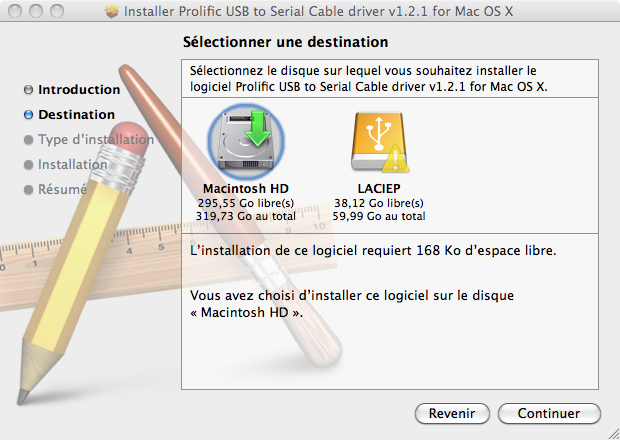620x440 pixels.
Task: Click the Macintosh HD label
Action: (246, 188)
